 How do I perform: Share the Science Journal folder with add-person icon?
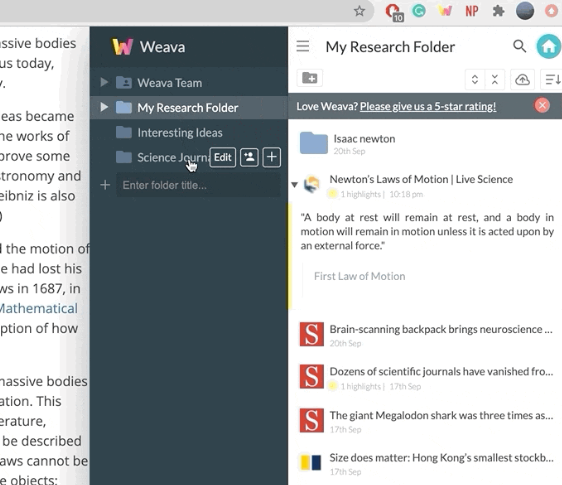[249, 157]
